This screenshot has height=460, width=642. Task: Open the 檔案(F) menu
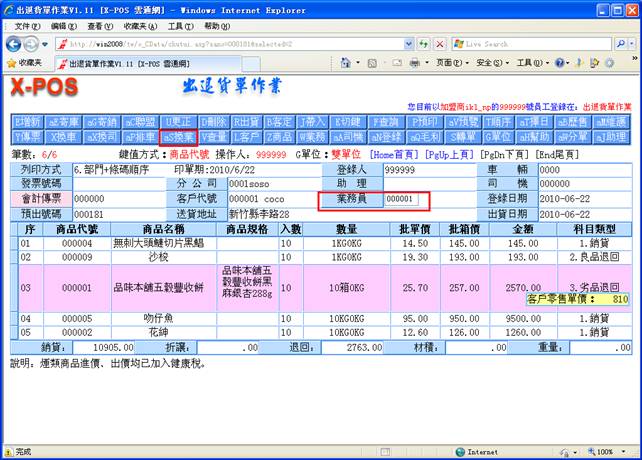[22, 25]
